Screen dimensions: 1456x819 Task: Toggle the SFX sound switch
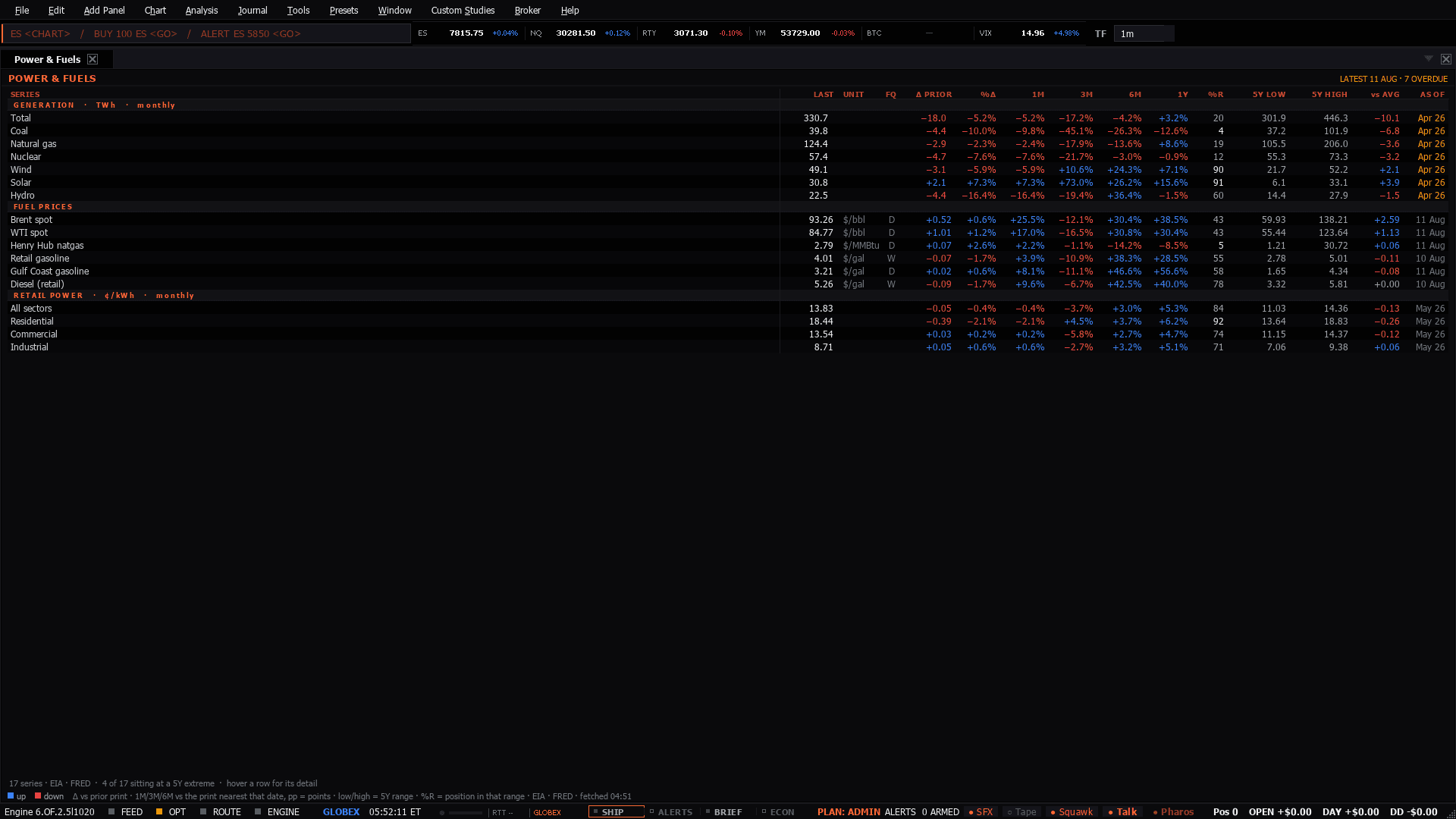click(981, 811)
